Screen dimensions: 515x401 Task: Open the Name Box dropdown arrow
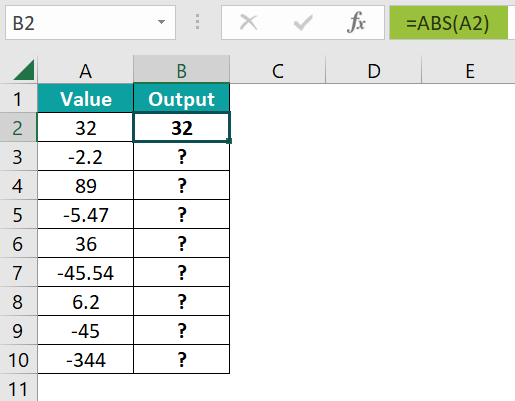click(x=161, y=22)
